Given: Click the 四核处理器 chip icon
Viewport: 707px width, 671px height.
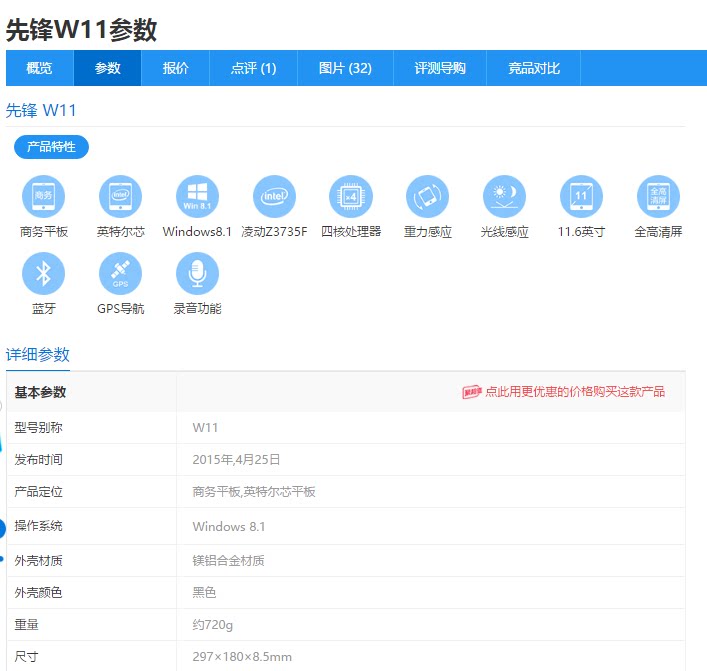Looking at the screenshot, I should coord(351,197).
